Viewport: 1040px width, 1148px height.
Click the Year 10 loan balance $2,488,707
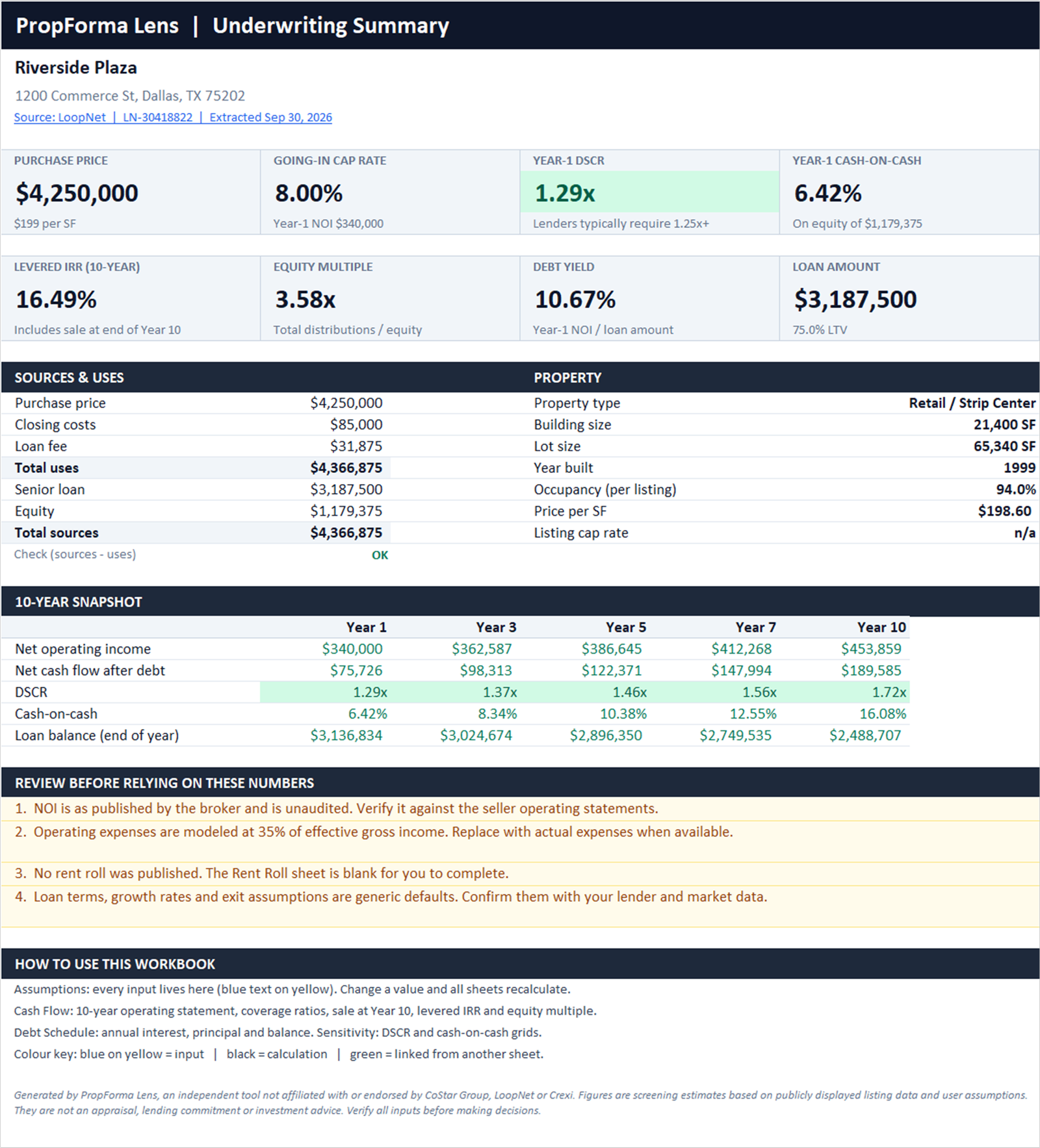[x=865, y=735]
